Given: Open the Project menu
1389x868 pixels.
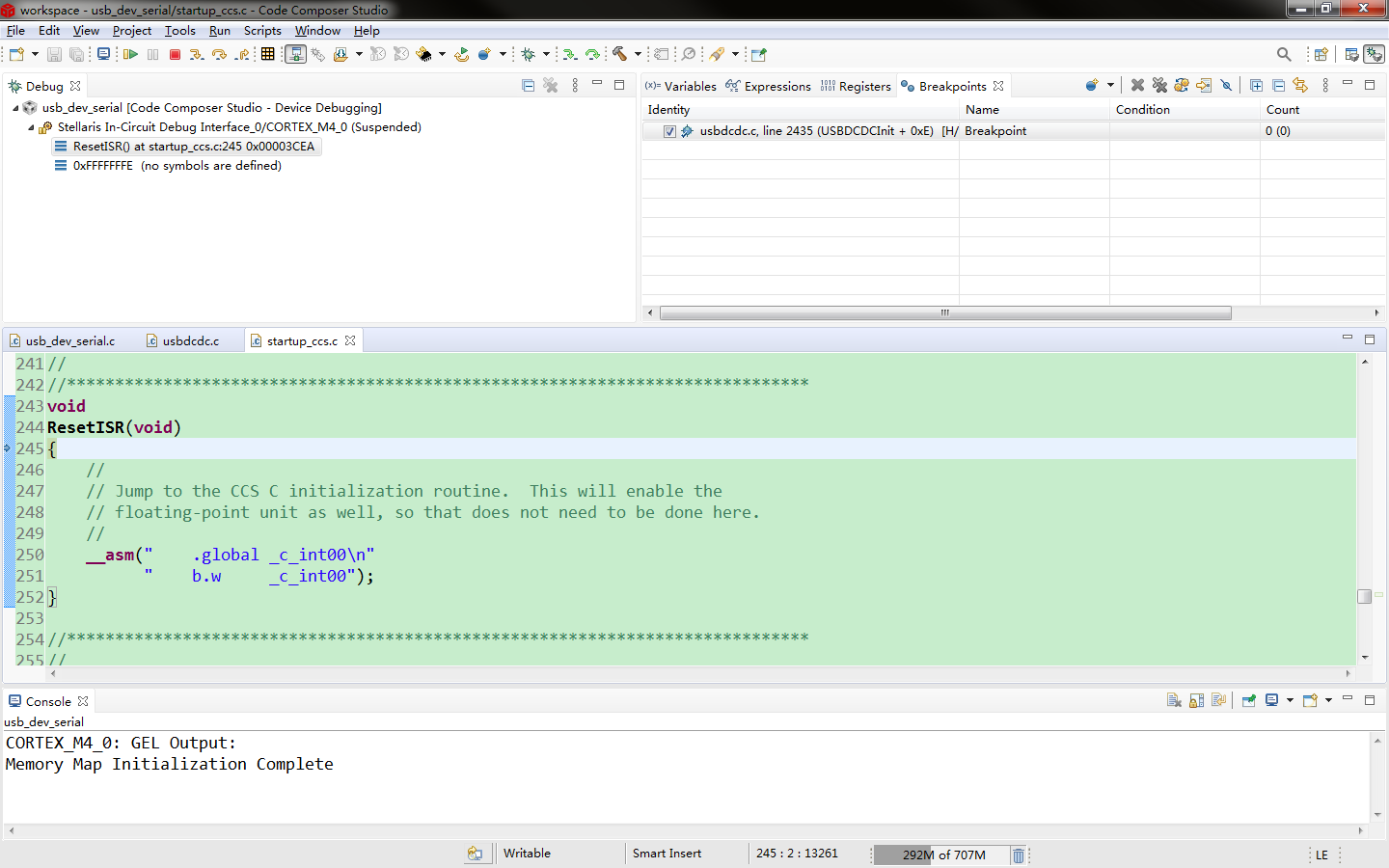Looking at the screenshot, I should [132, 31].
